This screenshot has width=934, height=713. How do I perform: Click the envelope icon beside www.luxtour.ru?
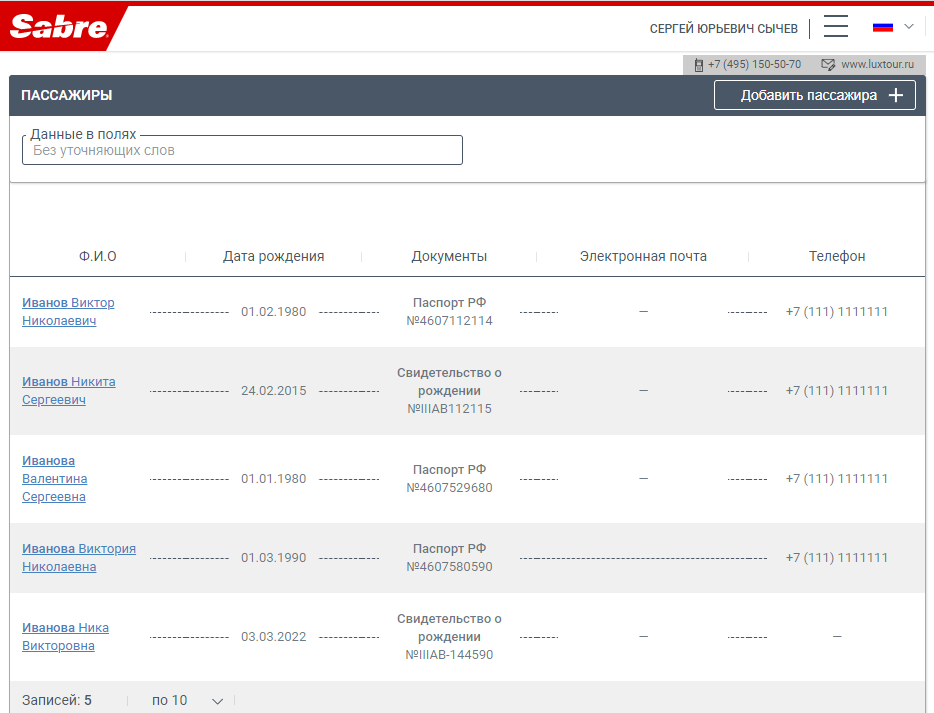click(828, 64)
